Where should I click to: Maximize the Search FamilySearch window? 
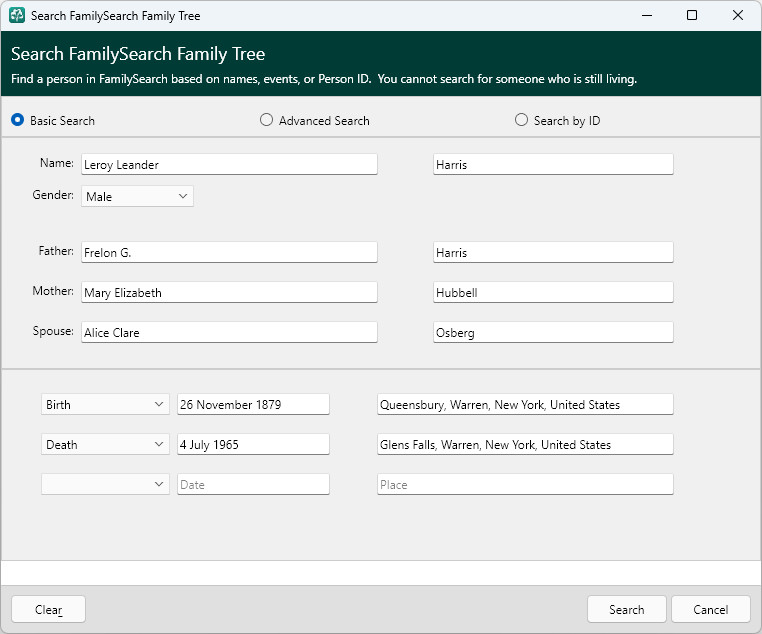pyautogui.click(x=692, y=16)
